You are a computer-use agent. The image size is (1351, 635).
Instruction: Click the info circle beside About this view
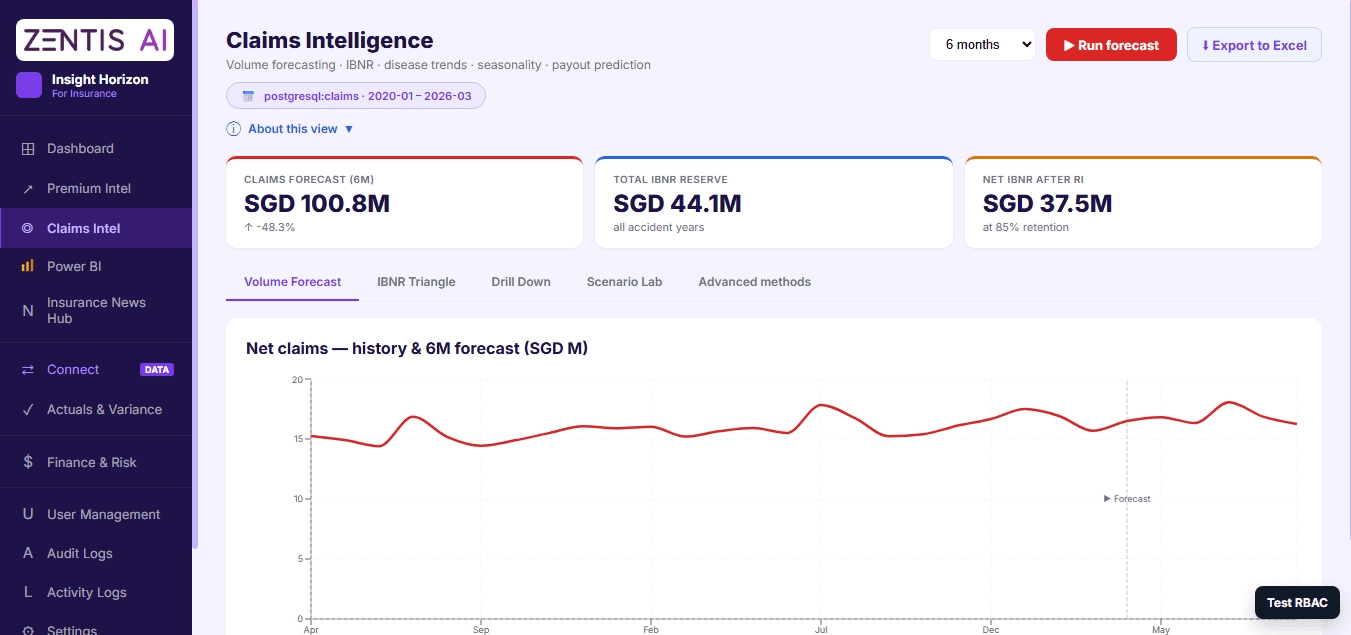234,129
